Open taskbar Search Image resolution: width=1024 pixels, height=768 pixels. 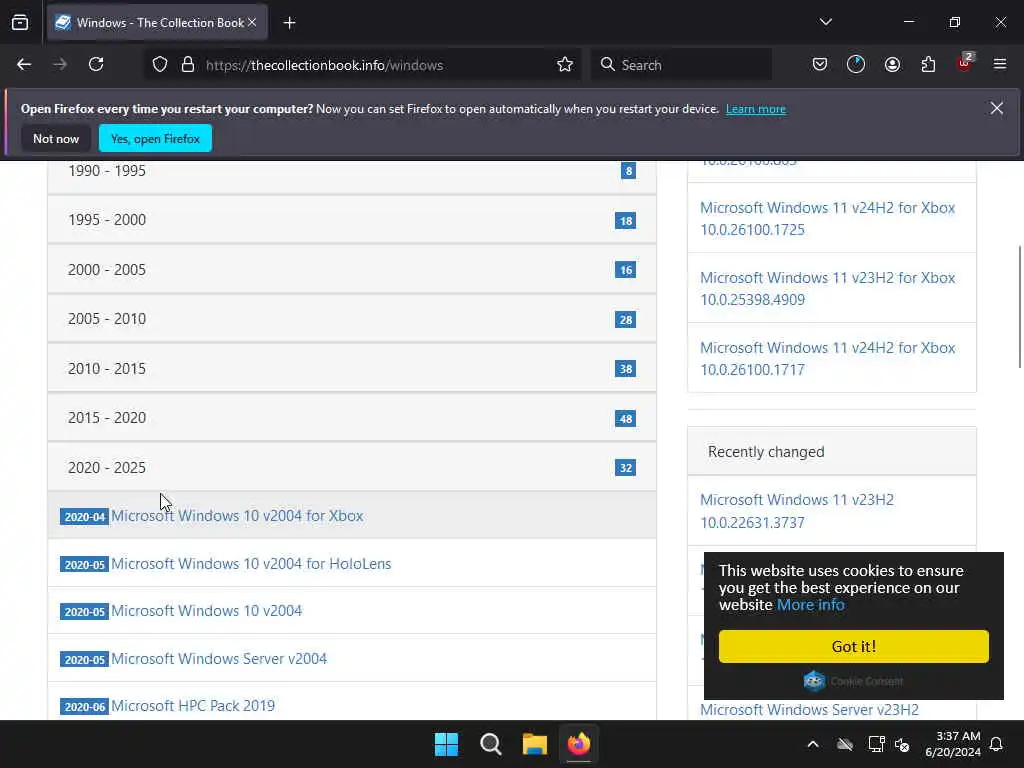(x=490, y=744)
